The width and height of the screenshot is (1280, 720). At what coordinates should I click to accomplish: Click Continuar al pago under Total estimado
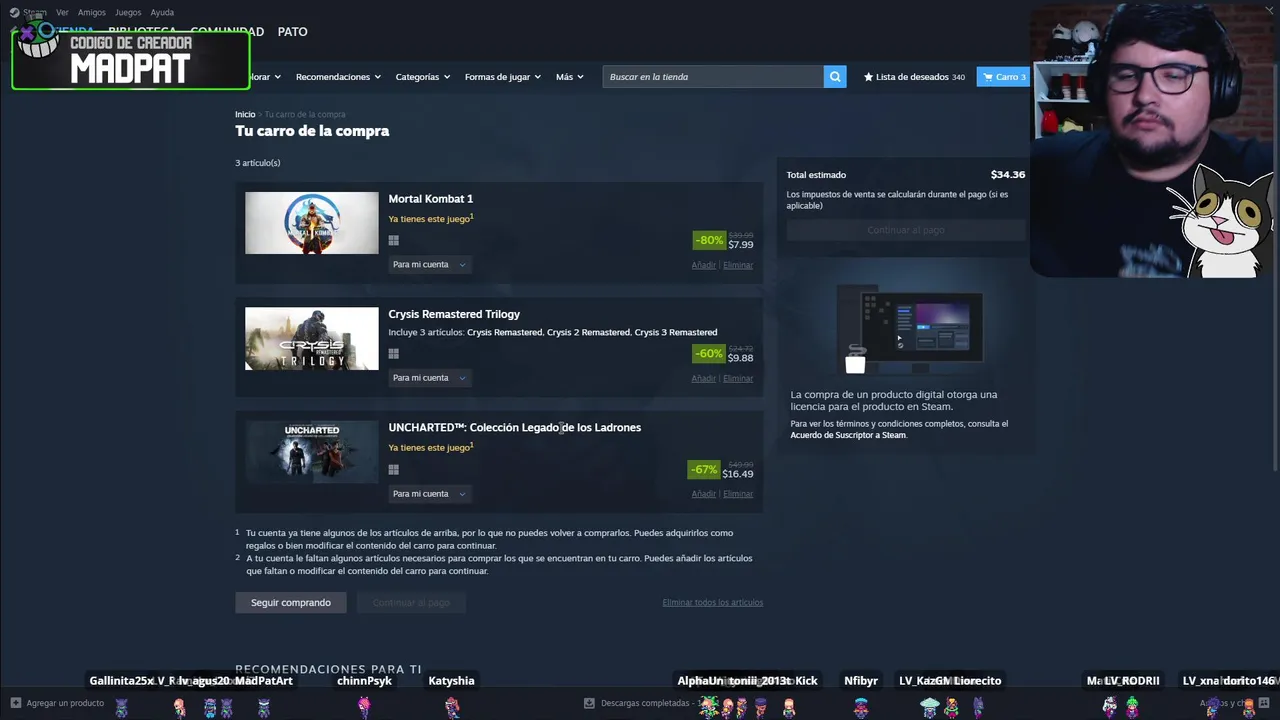[906, 230]
